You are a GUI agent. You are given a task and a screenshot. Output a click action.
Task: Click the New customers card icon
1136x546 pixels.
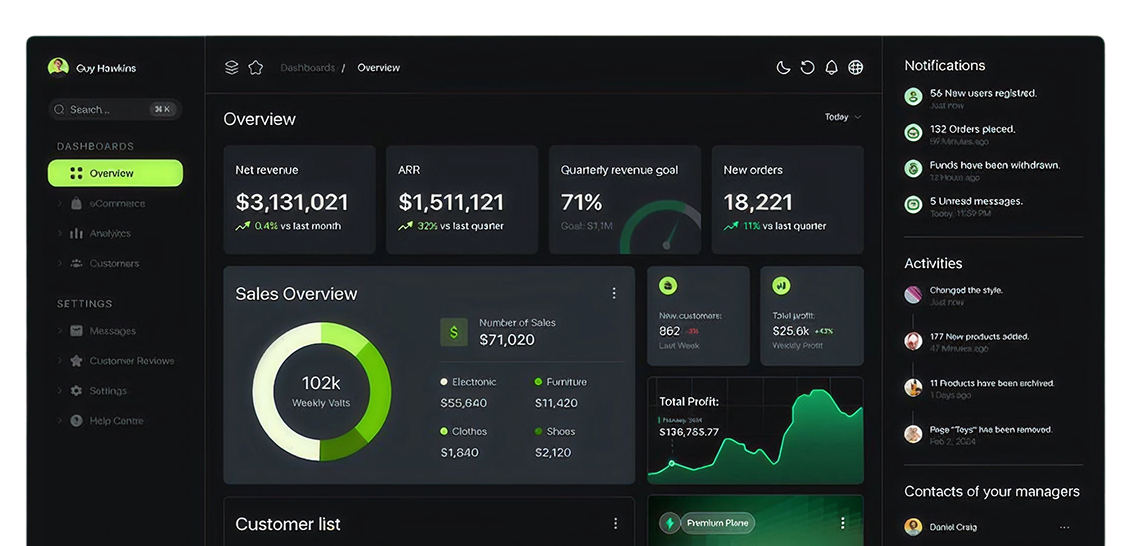pyautogui.click(x=668, y=286)
